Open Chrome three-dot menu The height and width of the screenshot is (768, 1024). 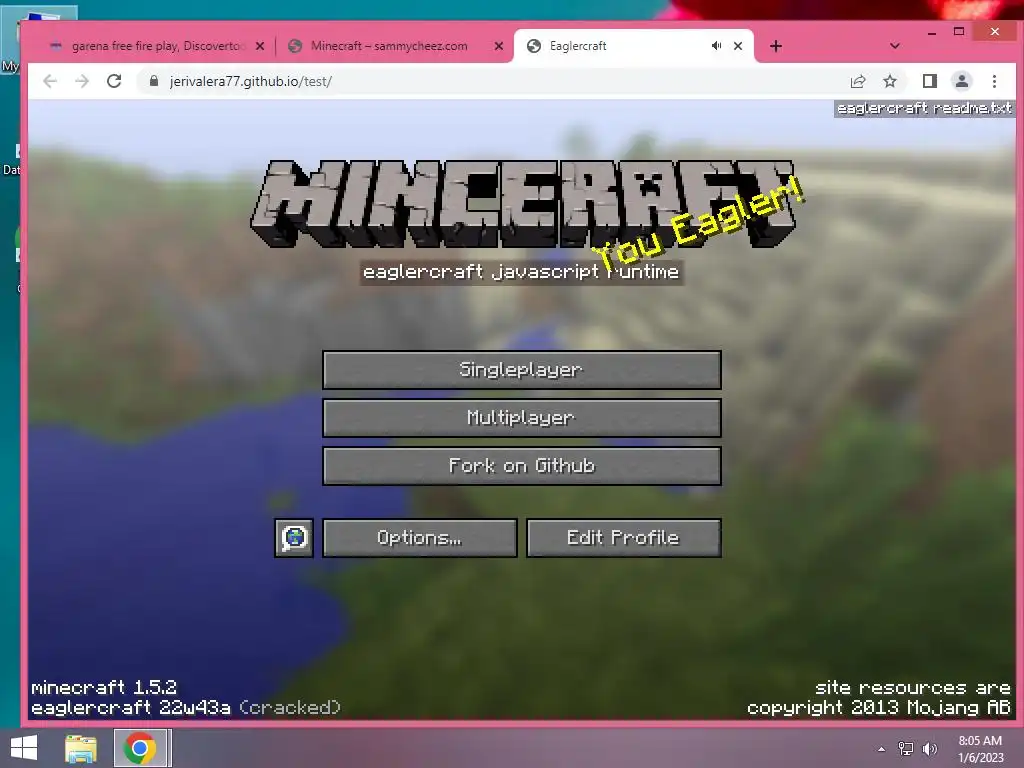coord(994,81)
